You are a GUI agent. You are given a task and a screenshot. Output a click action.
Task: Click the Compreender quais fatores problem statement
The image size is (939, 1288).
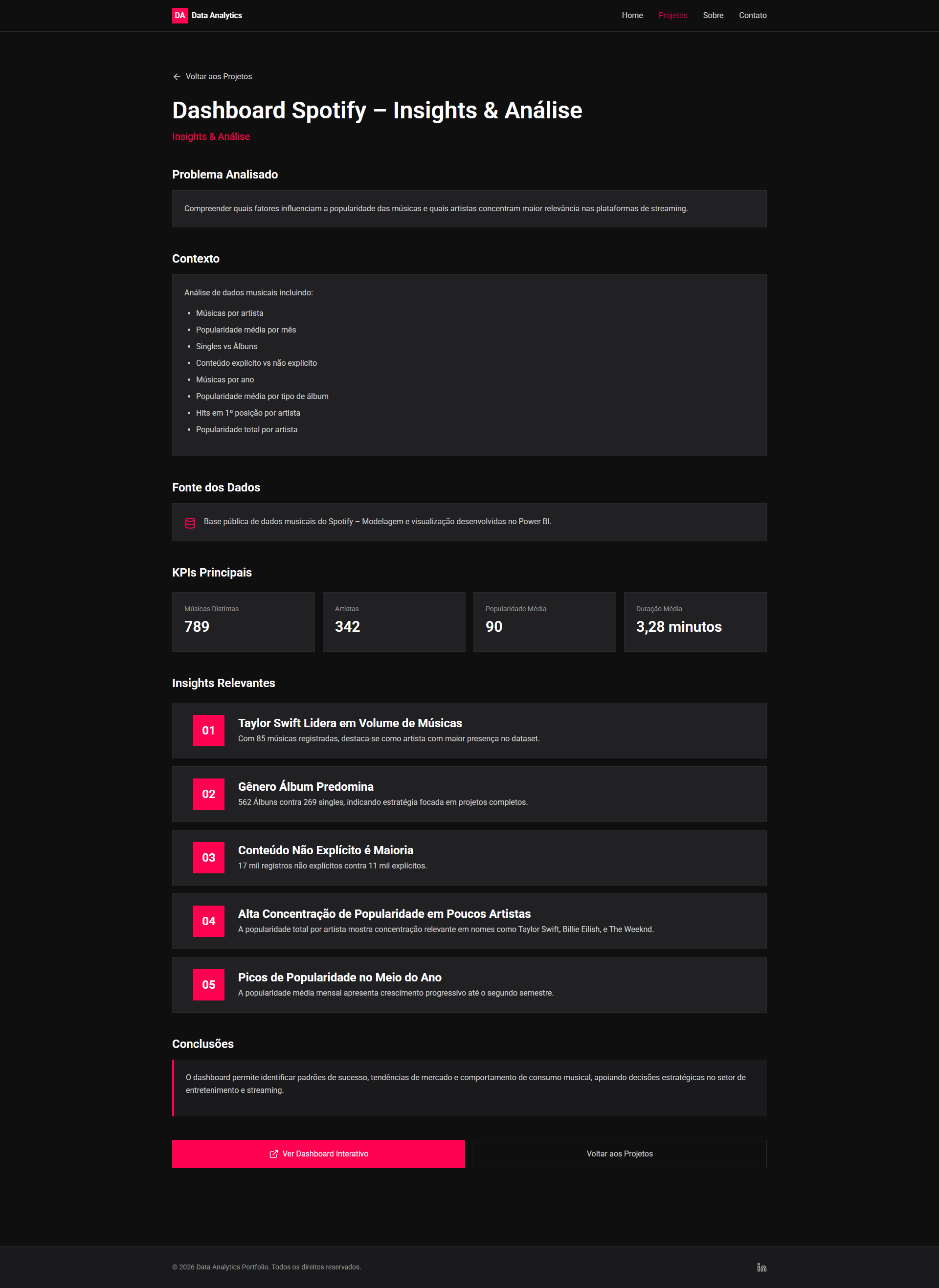coord(436,208)
